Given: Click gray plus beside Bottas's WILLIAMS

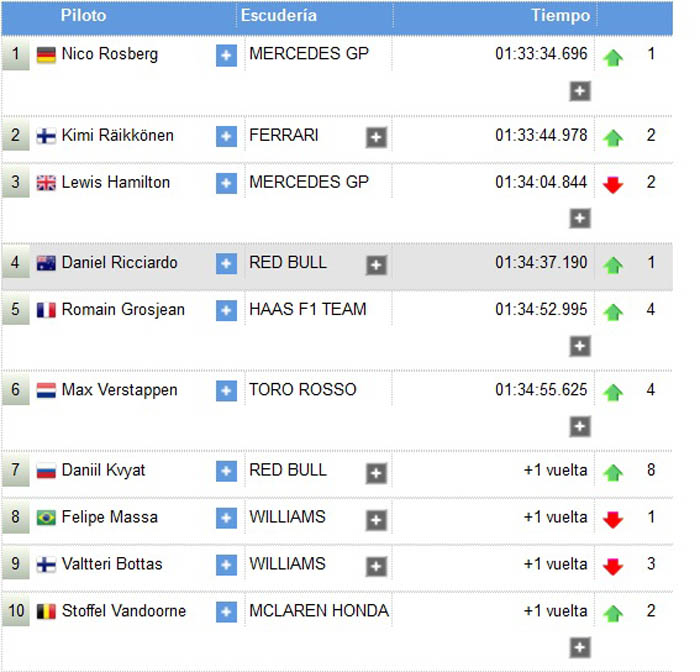Looking at the screenshot, I should pos(376,566).
